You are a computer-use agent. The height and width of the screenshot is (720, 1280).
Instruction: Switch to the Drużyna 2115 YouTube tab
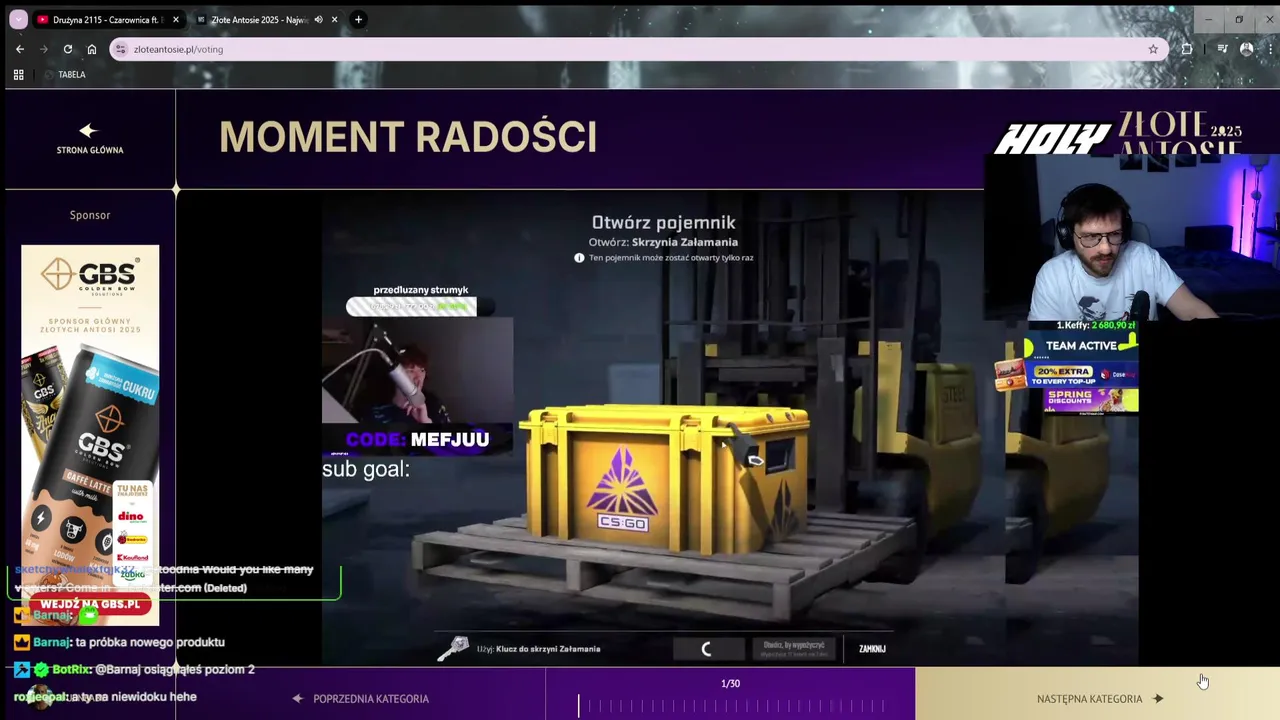[108, 19]
